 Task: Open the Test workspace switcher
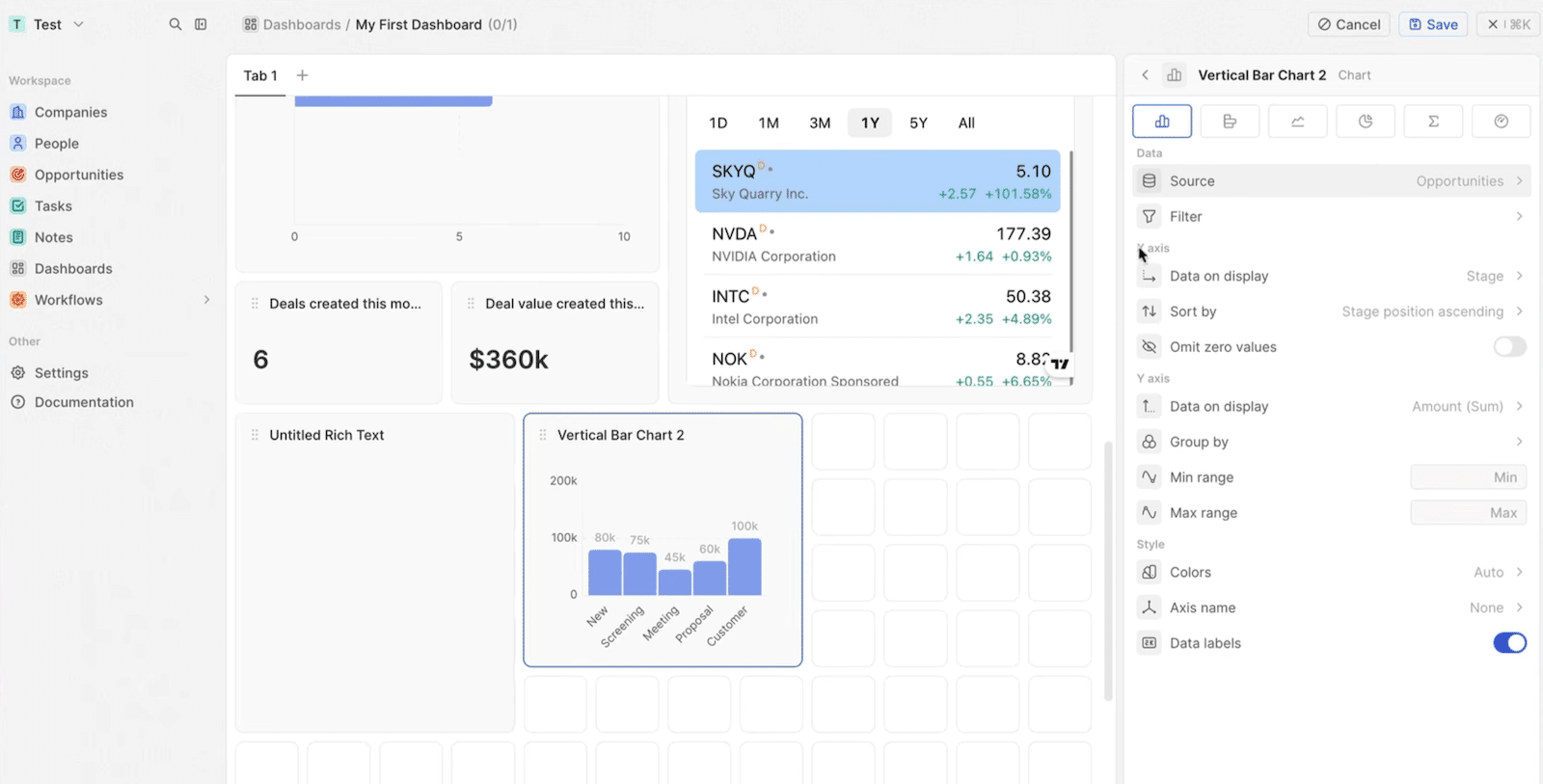coord(47,24)
